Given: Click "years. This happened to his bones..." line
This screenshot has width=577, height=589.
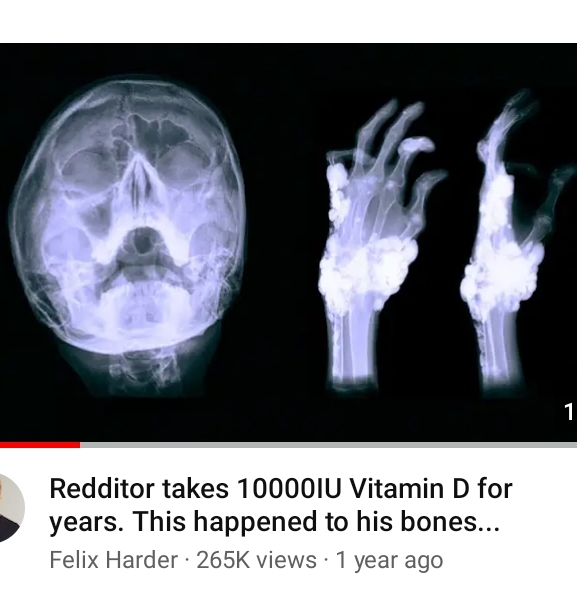Looking at the screenshot, I should [x=275, y=522].
